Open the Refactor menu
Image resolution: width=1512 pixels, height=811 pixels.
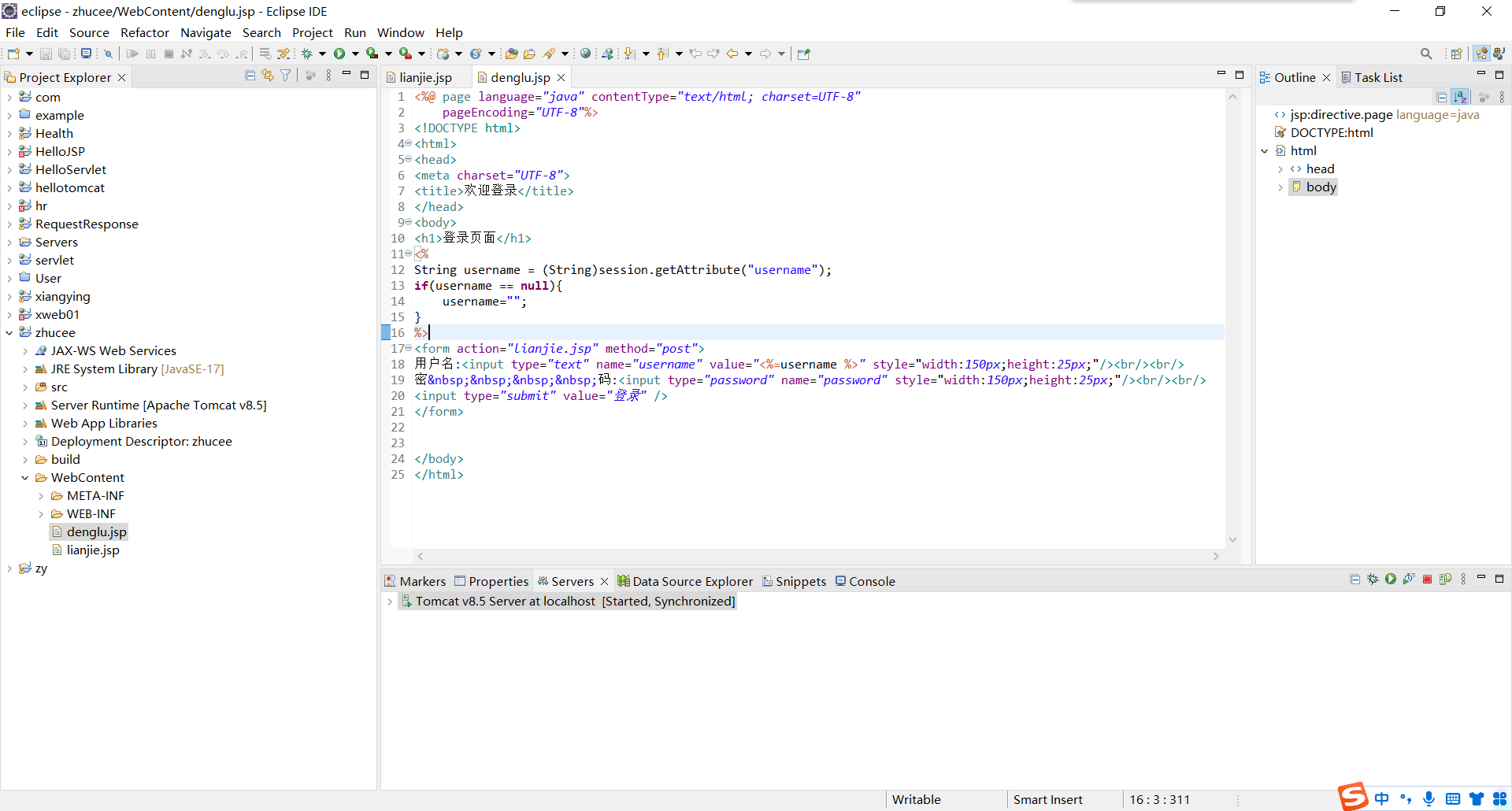click(145, 32)
